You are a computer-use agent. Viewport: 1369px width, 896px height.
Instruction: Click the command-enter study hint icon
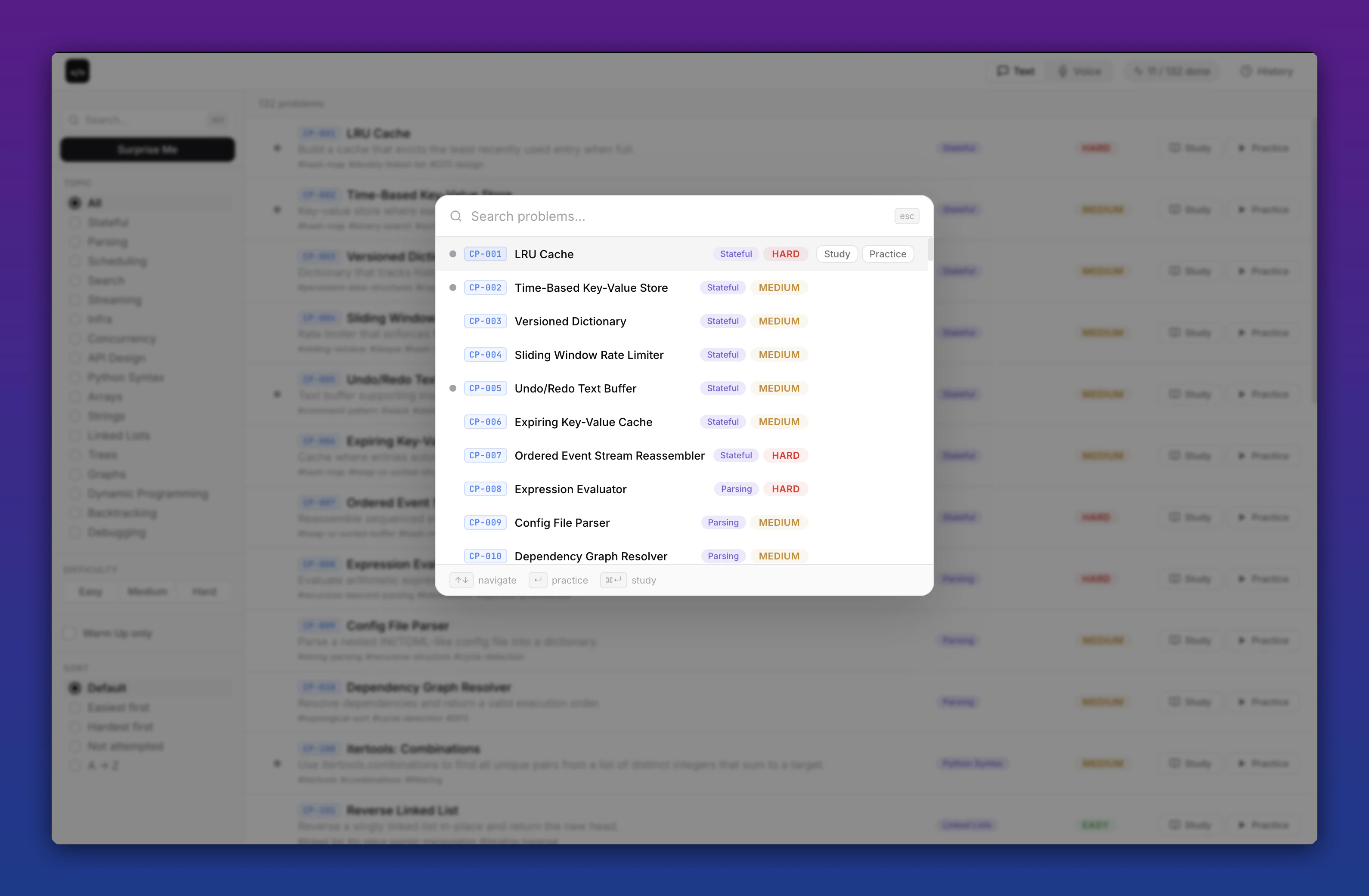613,580
